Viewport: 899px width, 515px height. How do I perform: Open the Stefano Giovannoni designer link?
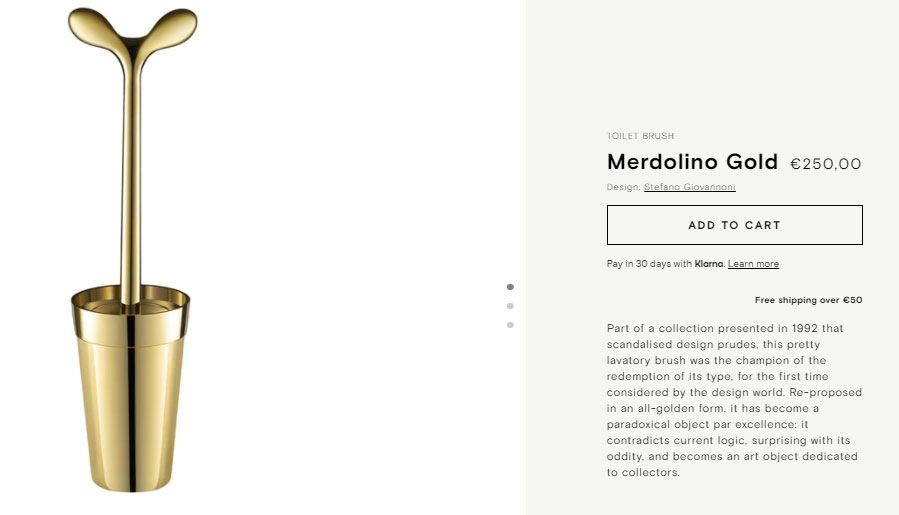pos(689,187)
